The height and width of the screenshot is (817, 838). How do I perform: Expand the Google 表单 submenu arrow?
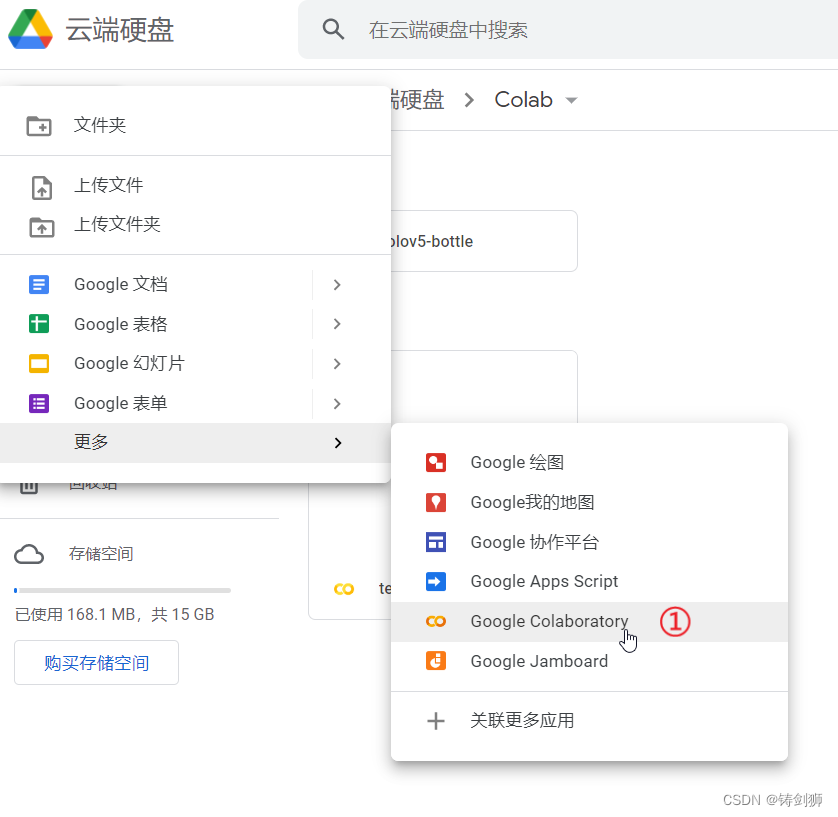tap(337, 404)
